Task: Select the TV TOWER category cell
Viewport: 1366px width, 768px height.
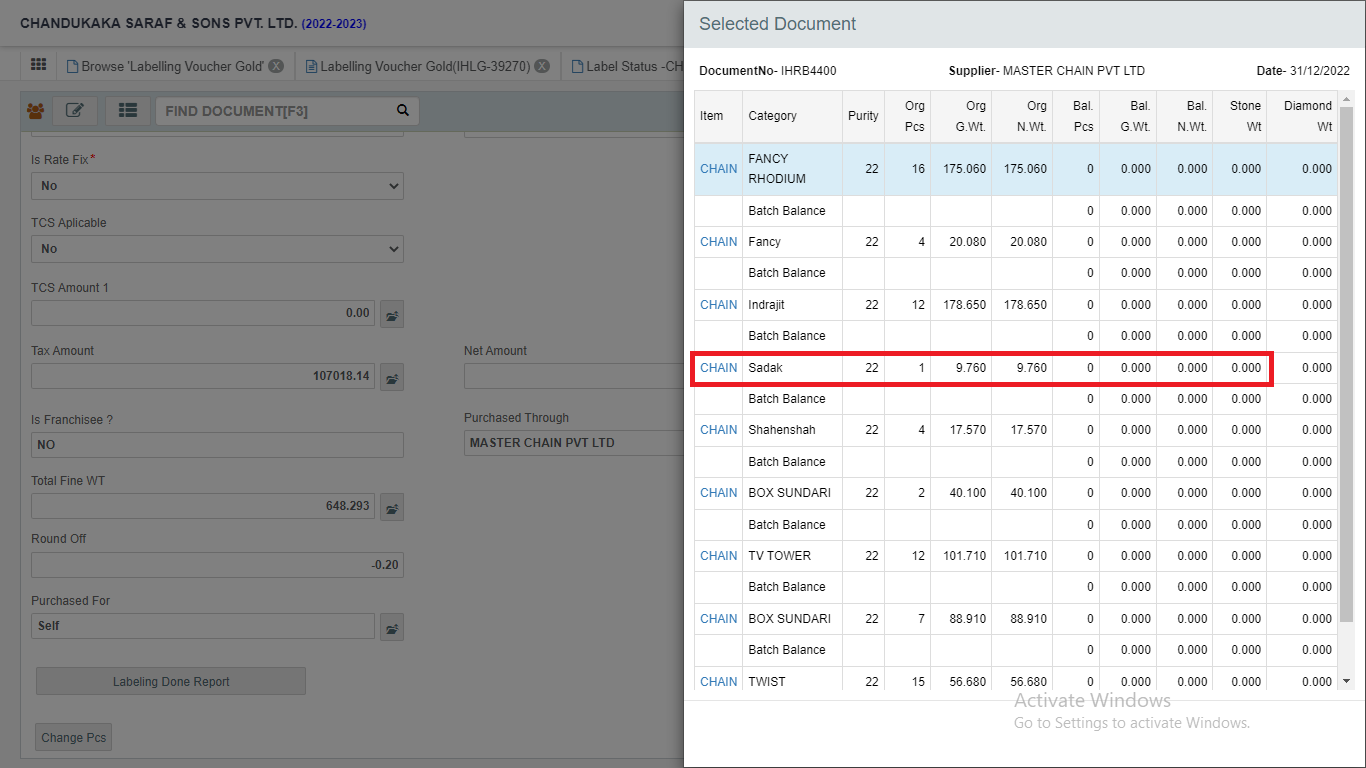Action: tap(793, 556)
